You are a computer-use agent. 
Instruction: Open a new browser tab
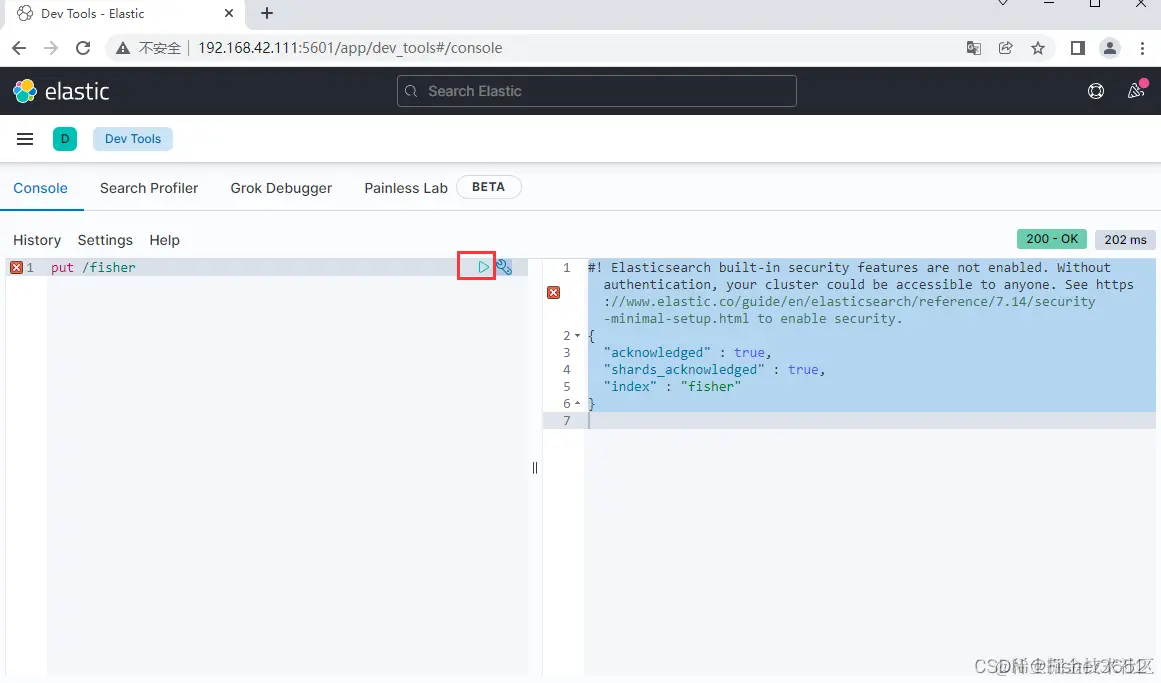(267, 13)
